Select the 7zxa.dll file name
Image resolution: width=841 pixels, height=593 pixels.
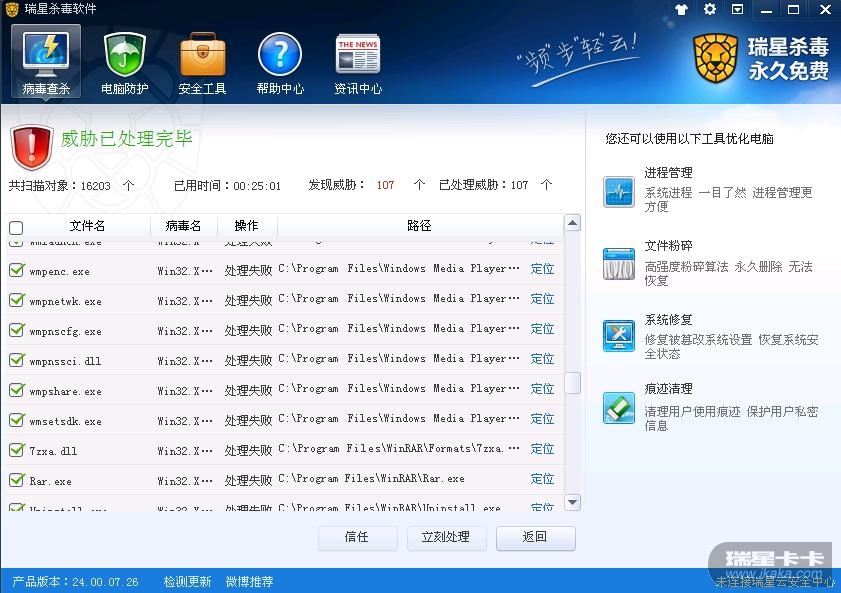53,451
